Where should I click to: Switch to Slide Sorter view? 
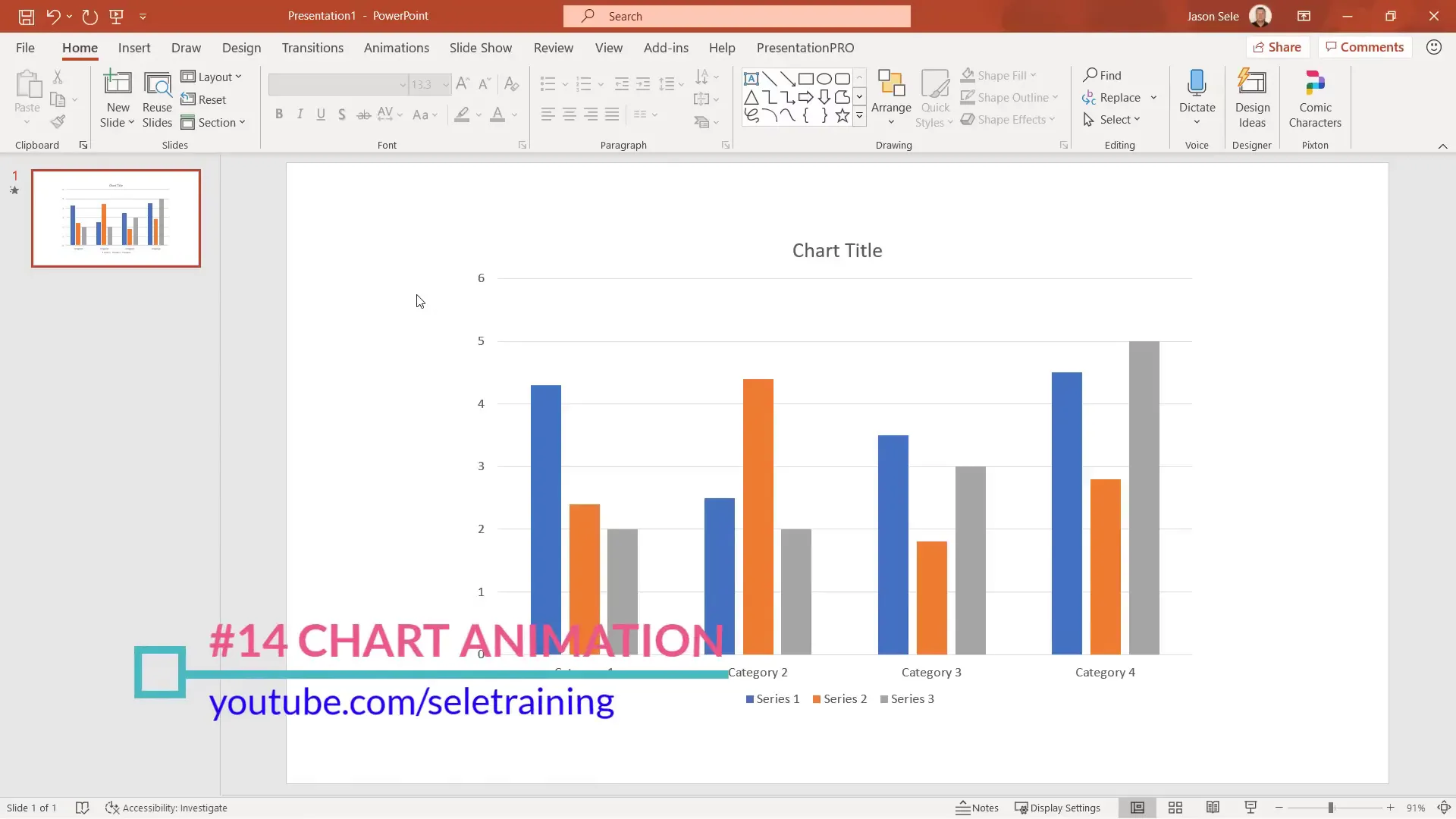point(1175,808)
